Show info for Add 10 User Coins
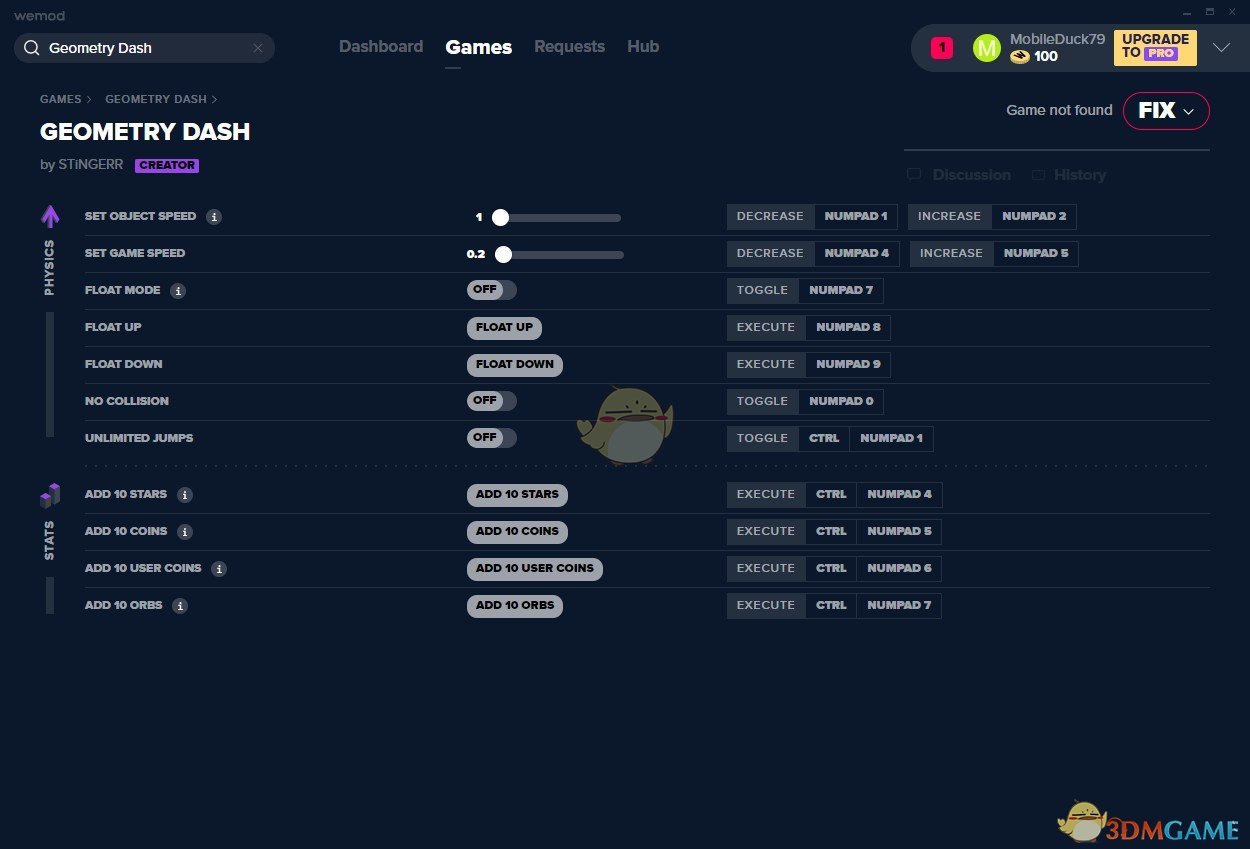Screen dimensions: 1250x849 click(219, 569)
